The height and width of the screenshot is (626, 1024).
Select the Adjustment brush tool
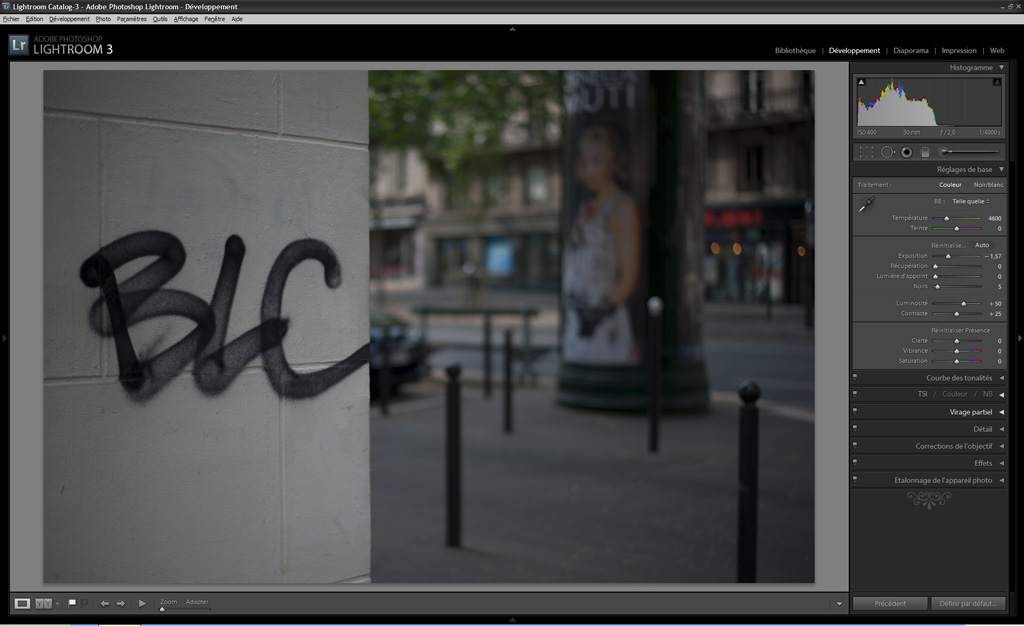[969, 152]
